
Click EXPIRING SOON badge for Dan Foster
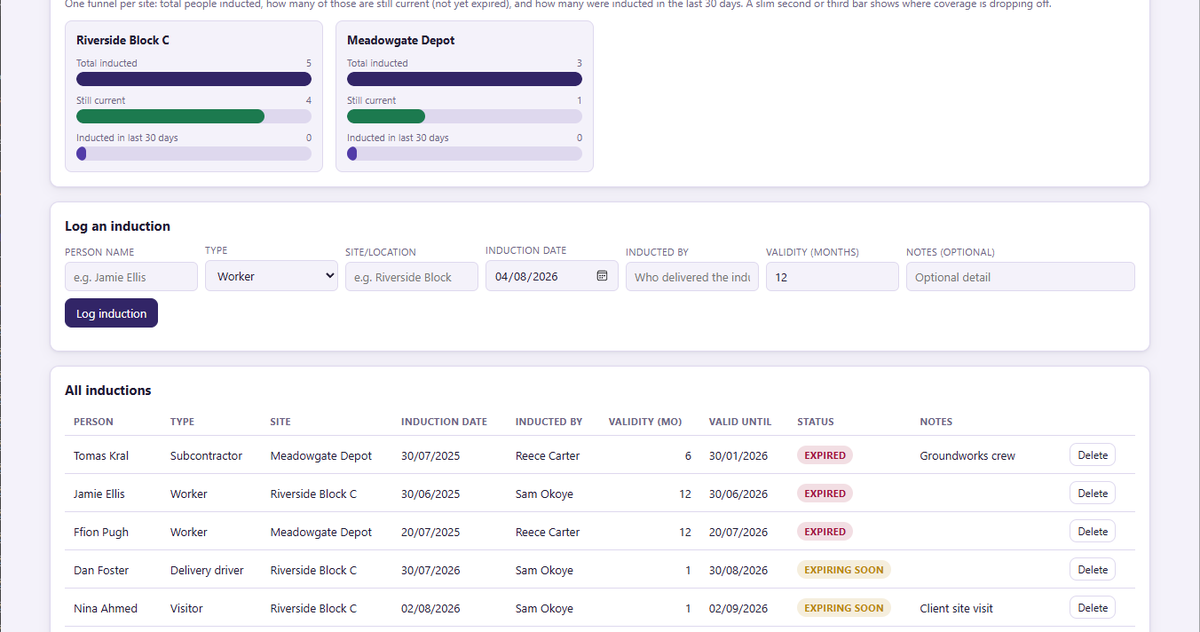(x=844, y=569)
